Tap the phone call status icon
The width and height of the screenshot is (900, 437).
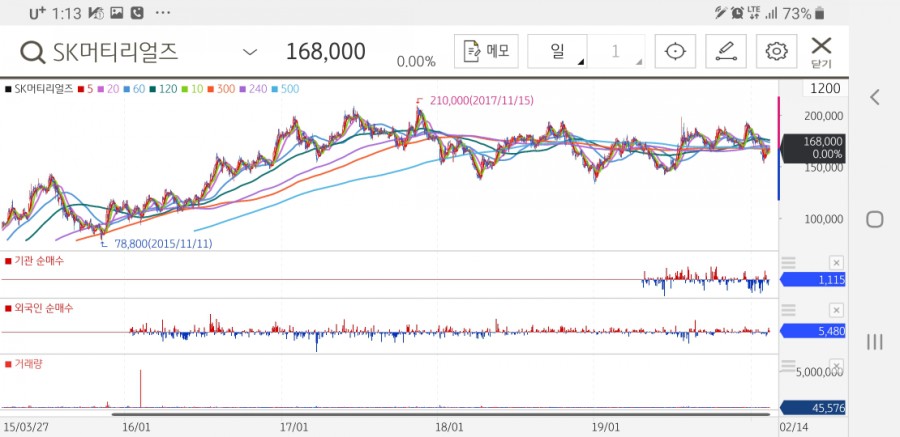(137, 13)
